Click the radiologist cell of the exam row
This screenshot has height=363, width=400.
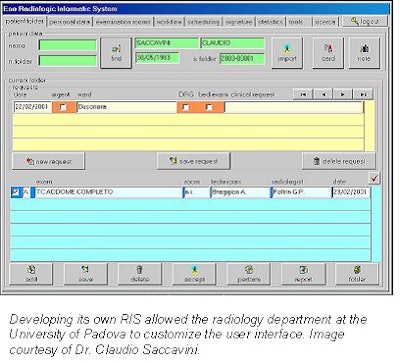tap(302, 192)
